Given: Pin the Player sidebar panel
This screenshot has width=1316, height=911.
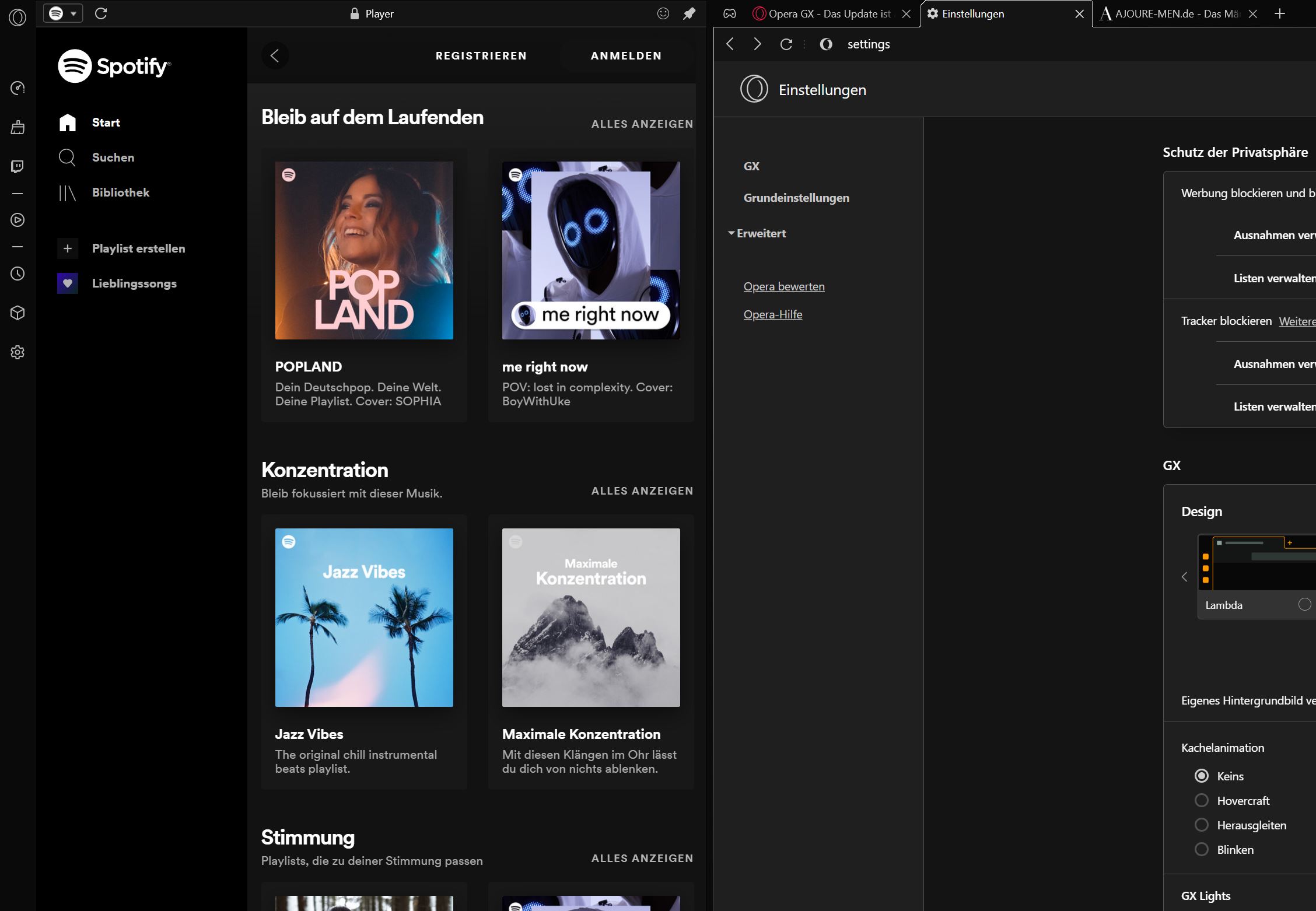Looking at the screenshot, I should pos(689,13).
